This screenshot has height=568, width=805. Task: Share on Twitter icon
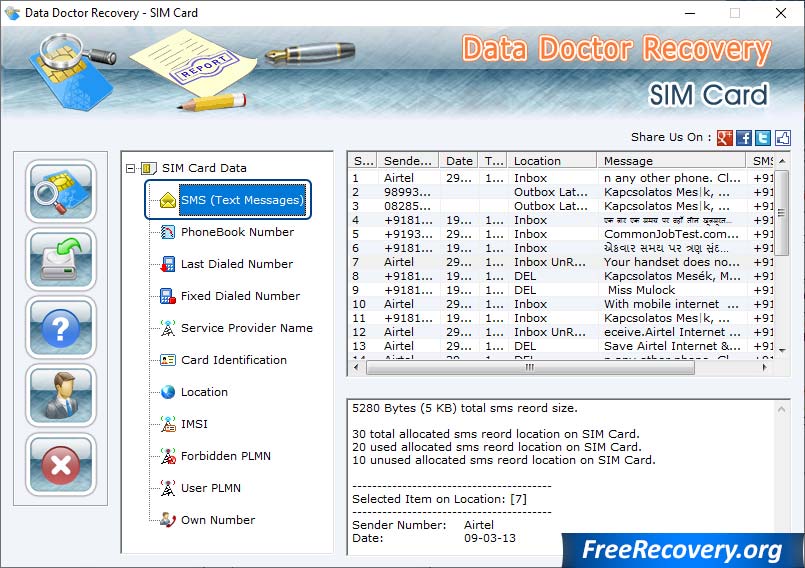tap(763, 137)
